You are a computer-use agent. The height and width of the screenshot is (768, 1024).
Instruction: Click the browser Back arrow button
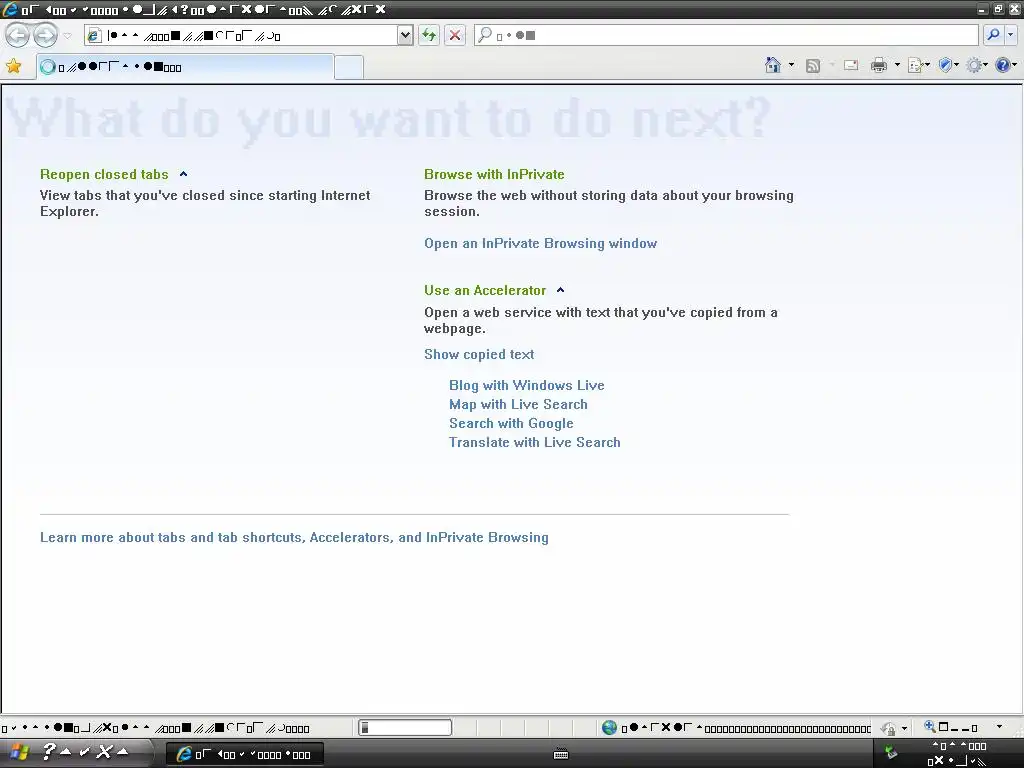click(x=17, y=35)
